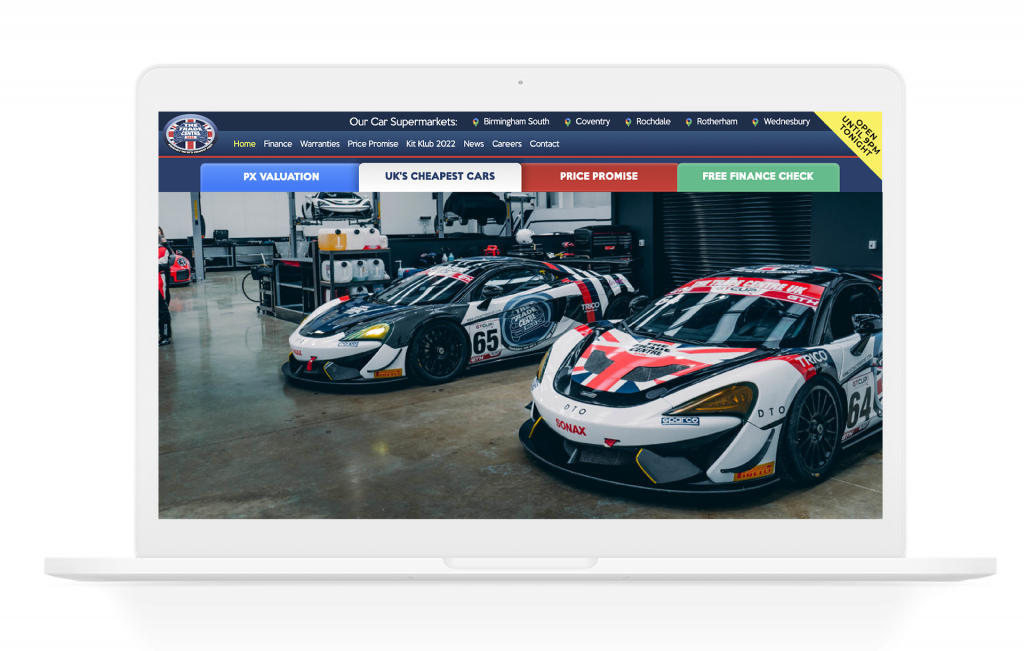Click the Birmingham South map pin icon
The width and height of the screenshot is (1024, 651).
coord(475,122)
